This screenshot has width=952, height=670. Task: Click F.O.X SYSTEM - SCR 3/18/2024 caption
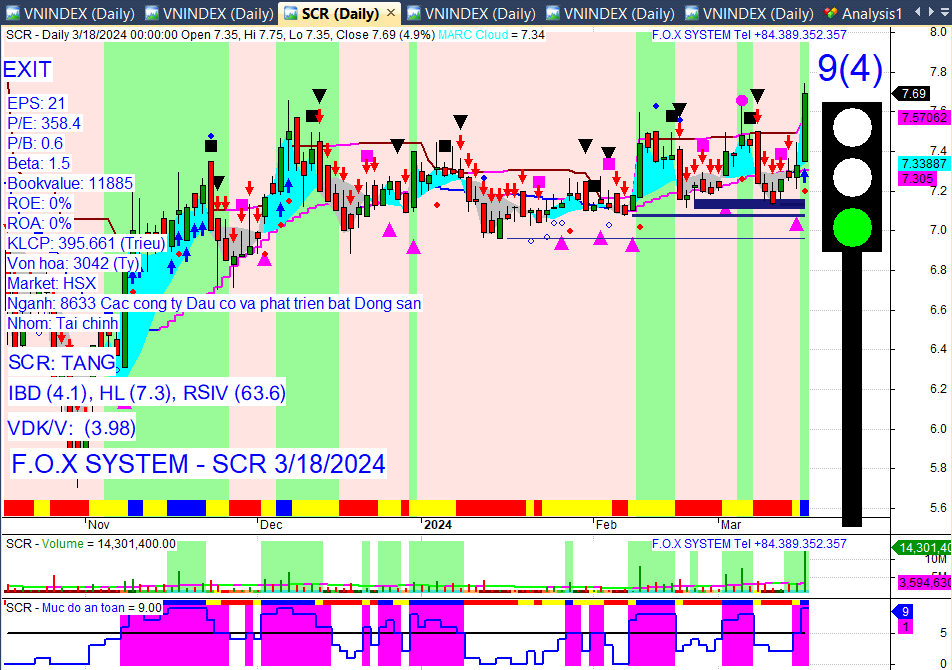pyautogui.click(x=199, y=464)
